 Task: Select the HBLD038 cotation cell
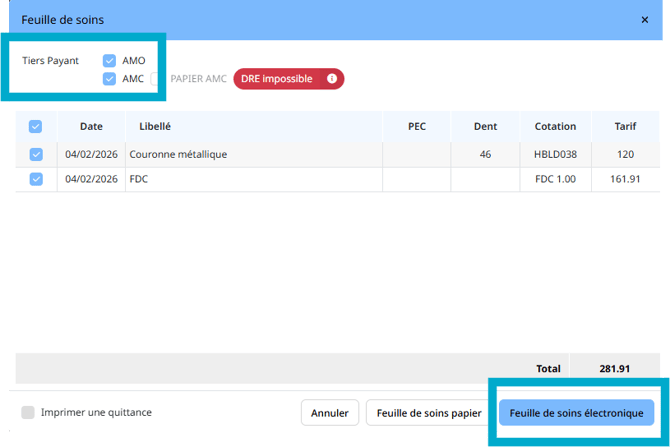click(x=555, y=155)
